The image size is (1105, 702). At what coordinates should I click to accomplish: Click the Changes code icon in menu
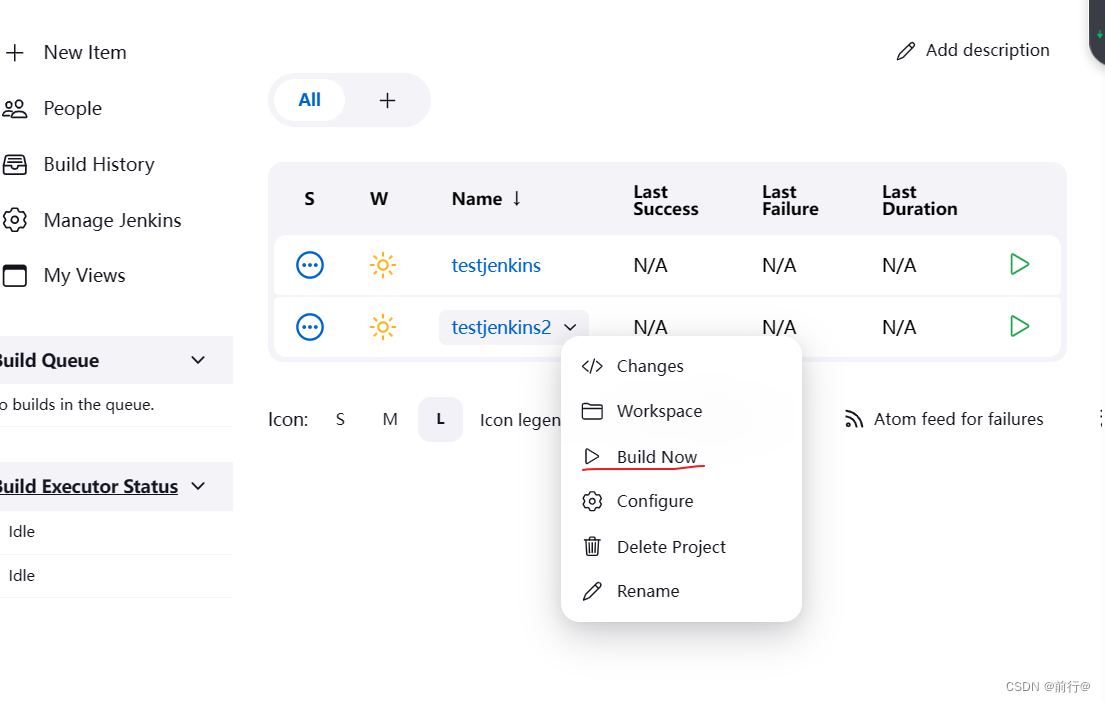pyautogui.click(x=592, y=367)
